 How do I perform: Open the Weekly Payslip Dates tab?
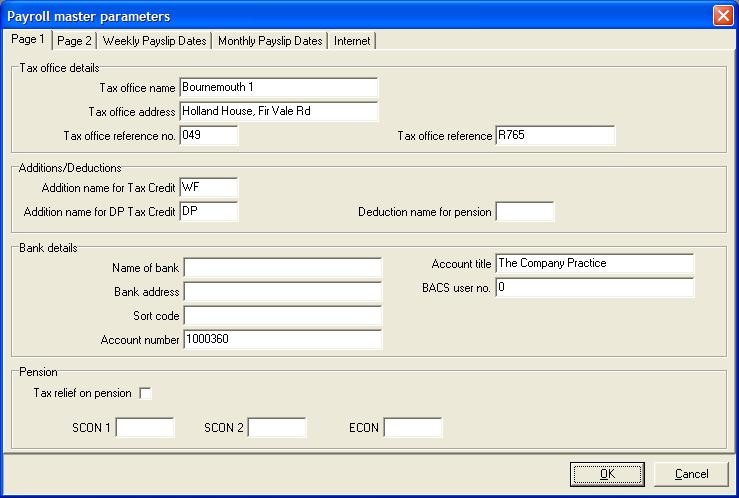click(x=154, y=41)
